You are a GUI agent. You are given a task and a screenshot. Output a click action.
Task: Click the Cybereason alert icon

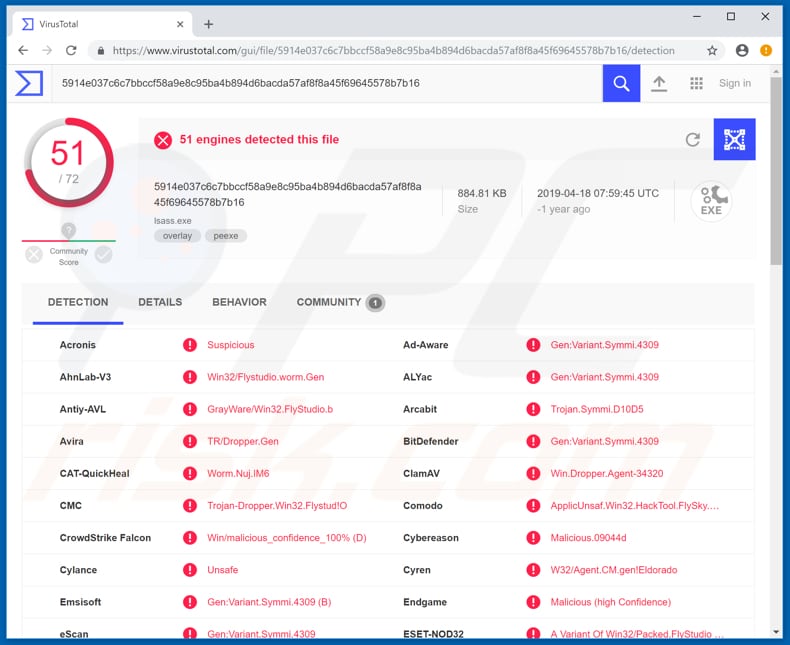tap(533, 538)
